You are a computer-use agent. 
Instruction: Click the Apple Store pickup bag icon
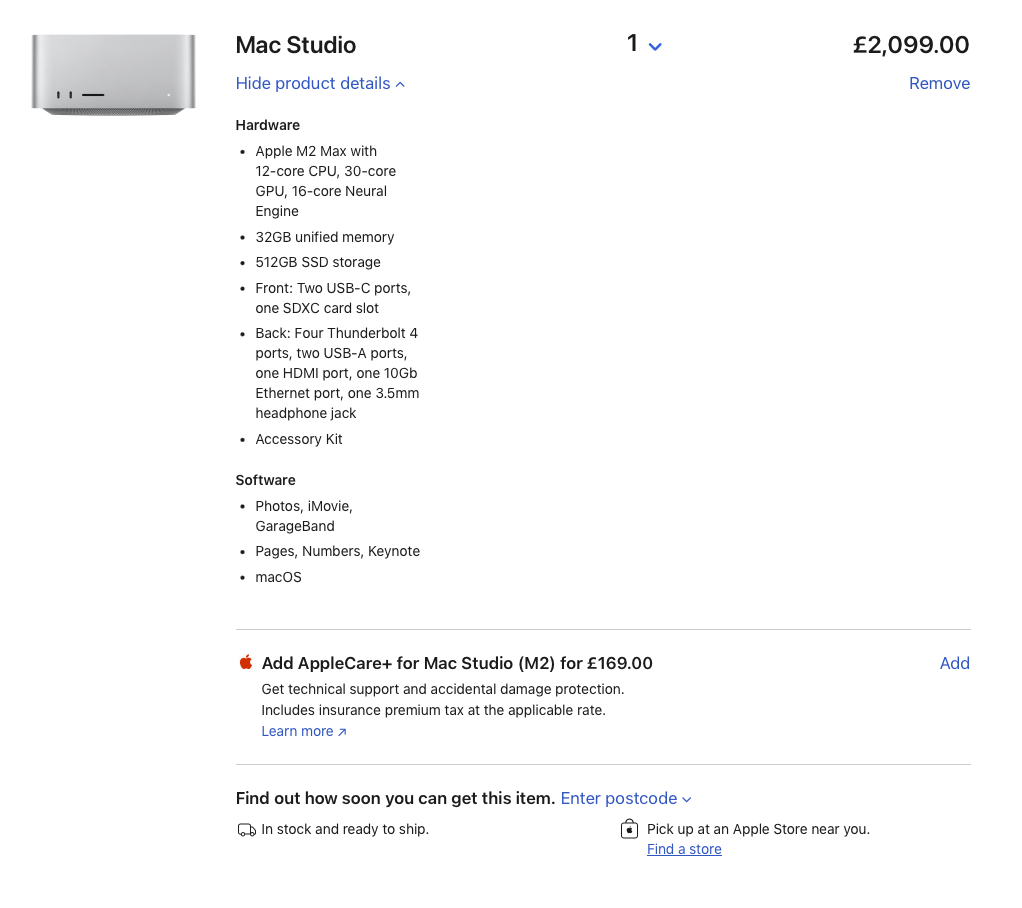click(x=629, y=829)
